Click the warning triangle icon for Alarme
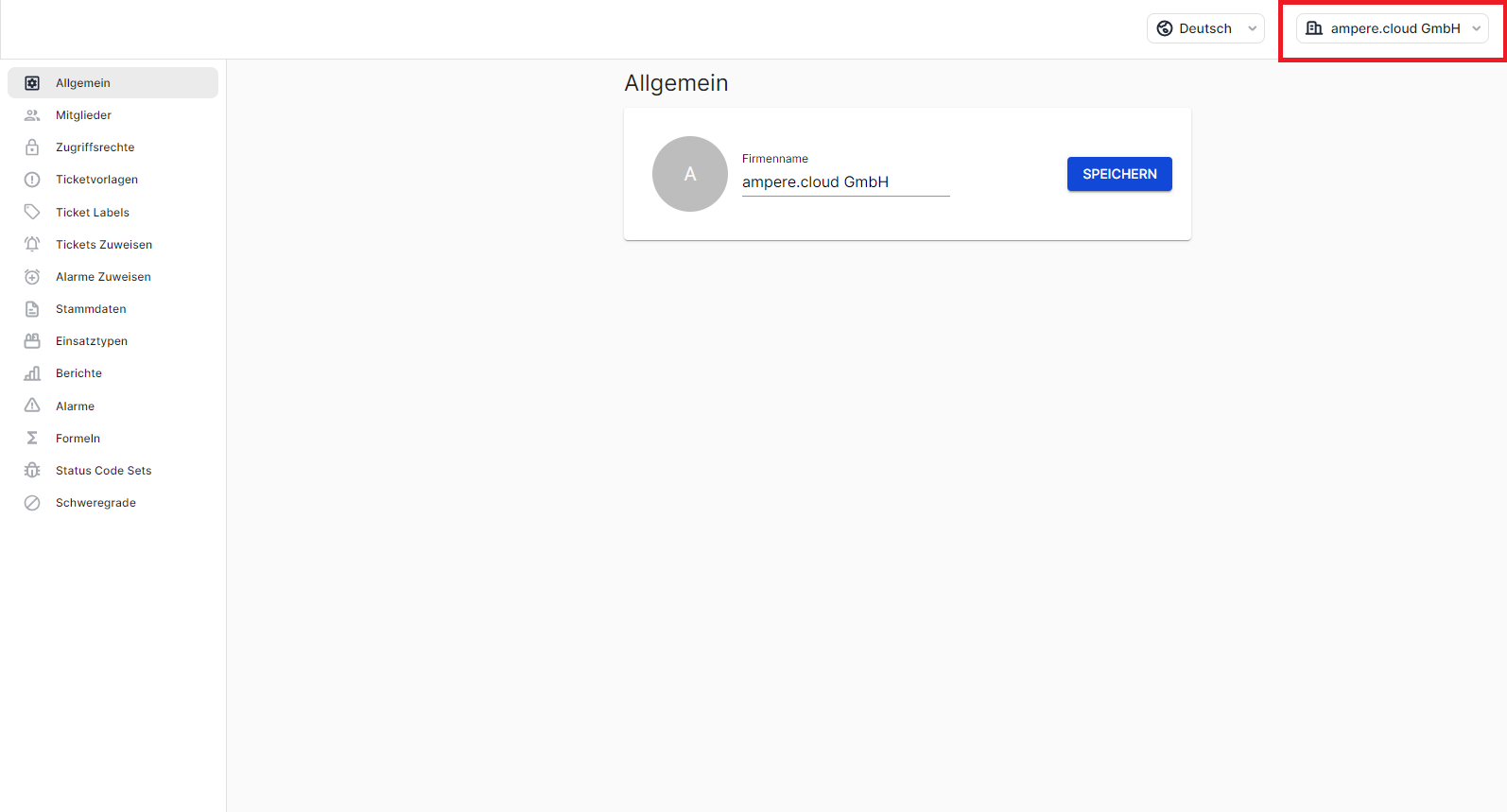This screenshot has width=1507, height=812. click(x=32, y=406)
